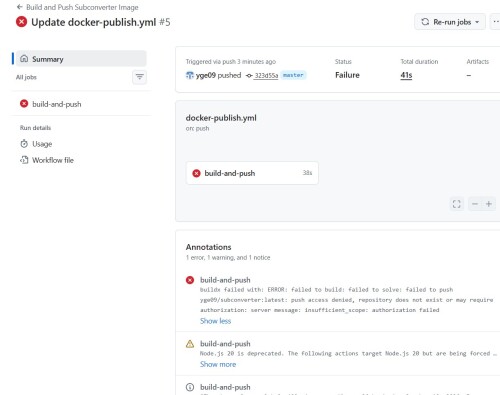Image resolution: width=500 pixels, height=395 pixels.
Task: Open the more options ellipsis menu
Action: [x=496, y=22]
